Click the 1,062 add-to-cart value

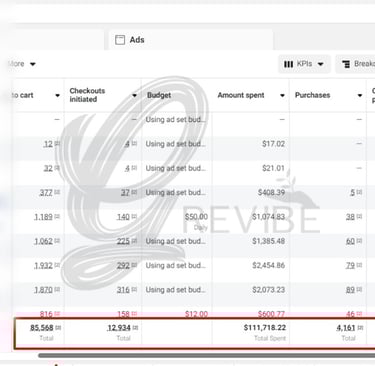click(x=43, y=241)
